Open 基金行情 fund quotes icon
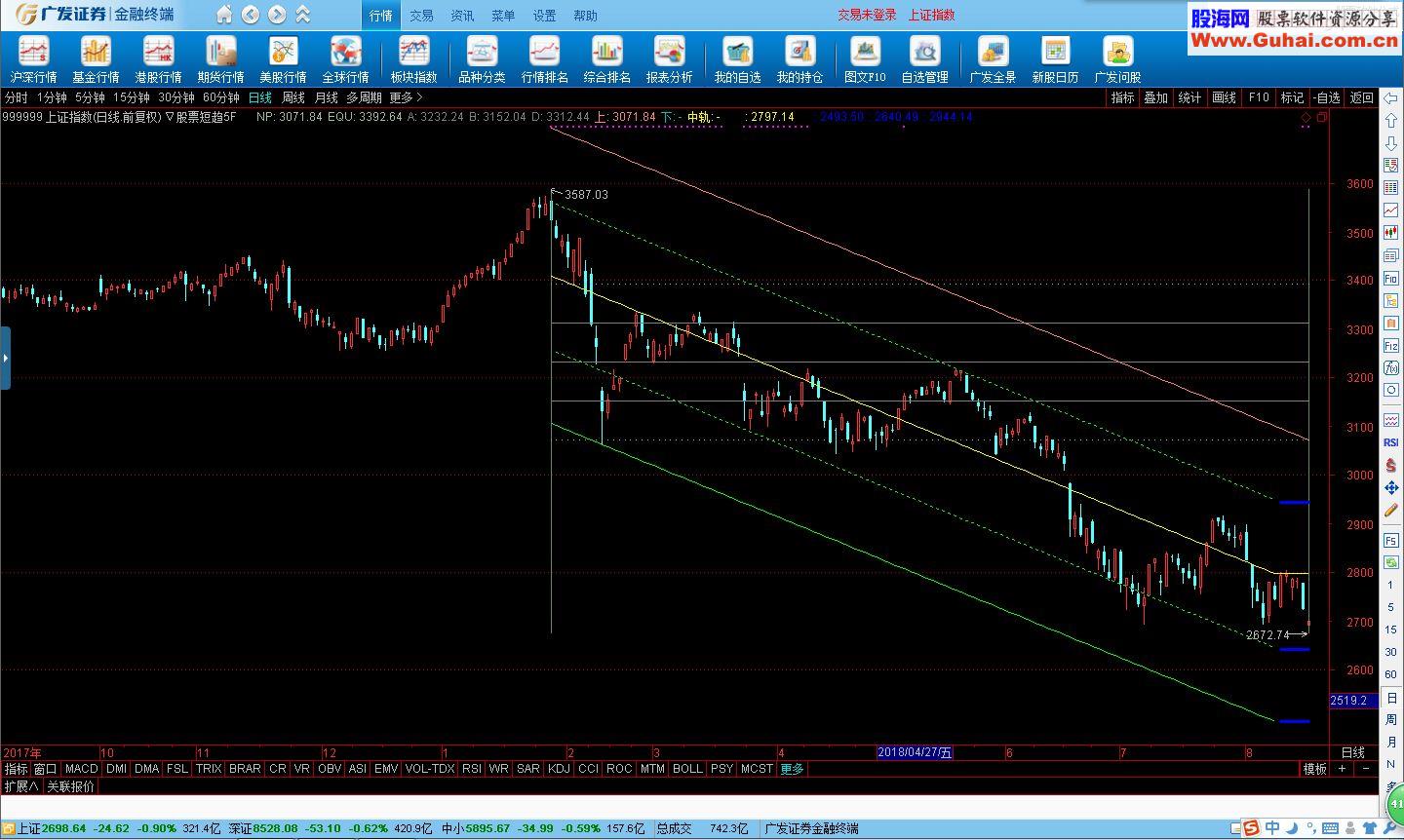The image size is (1404, 840). (96, 59)
